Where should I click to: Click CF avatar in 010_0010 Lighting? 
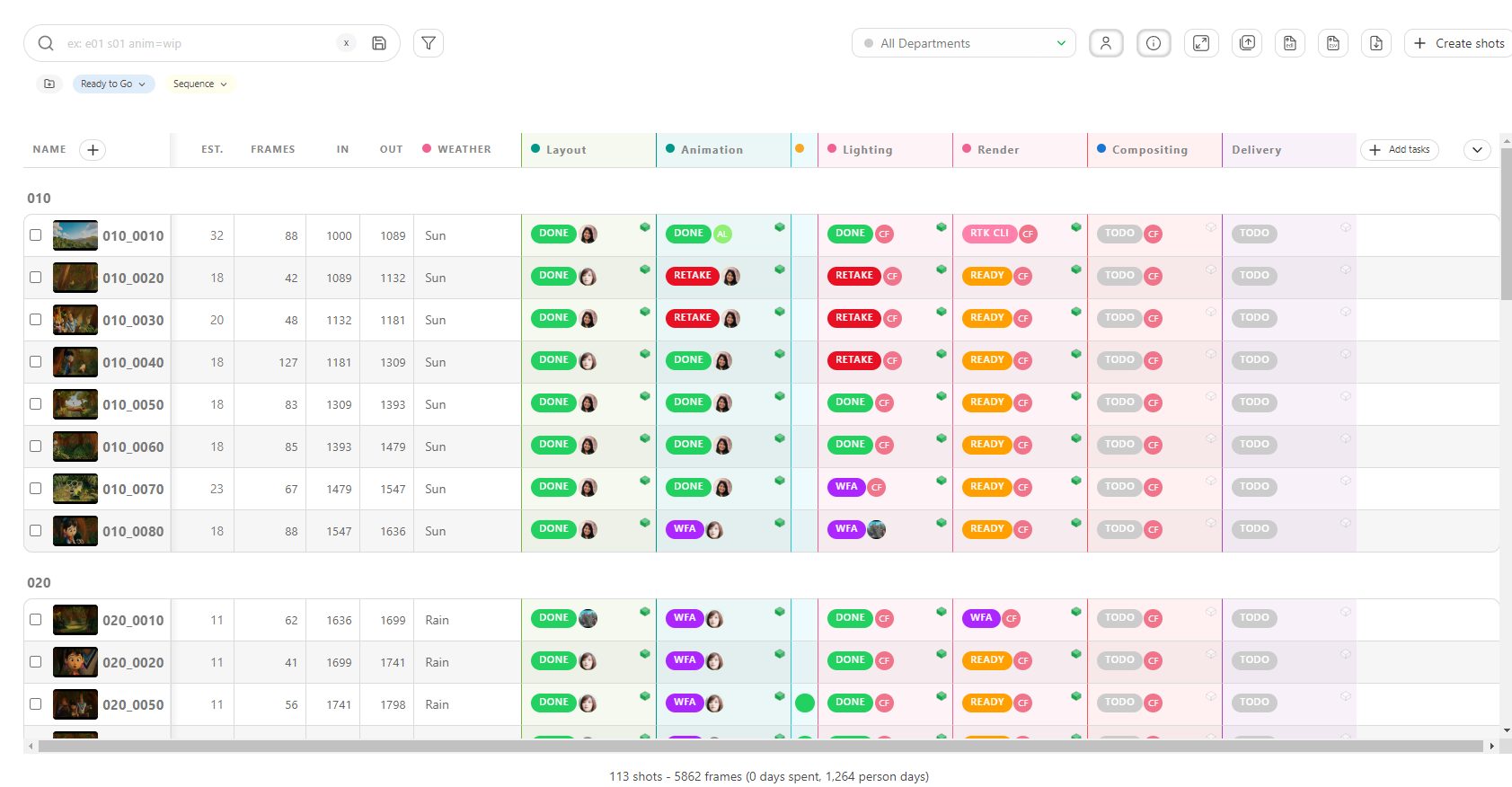[884, 234]
